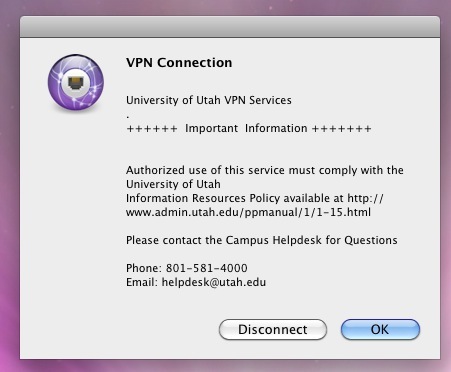
Task: Click the Campus Helpdesk contact line
Action: point(262,240)
